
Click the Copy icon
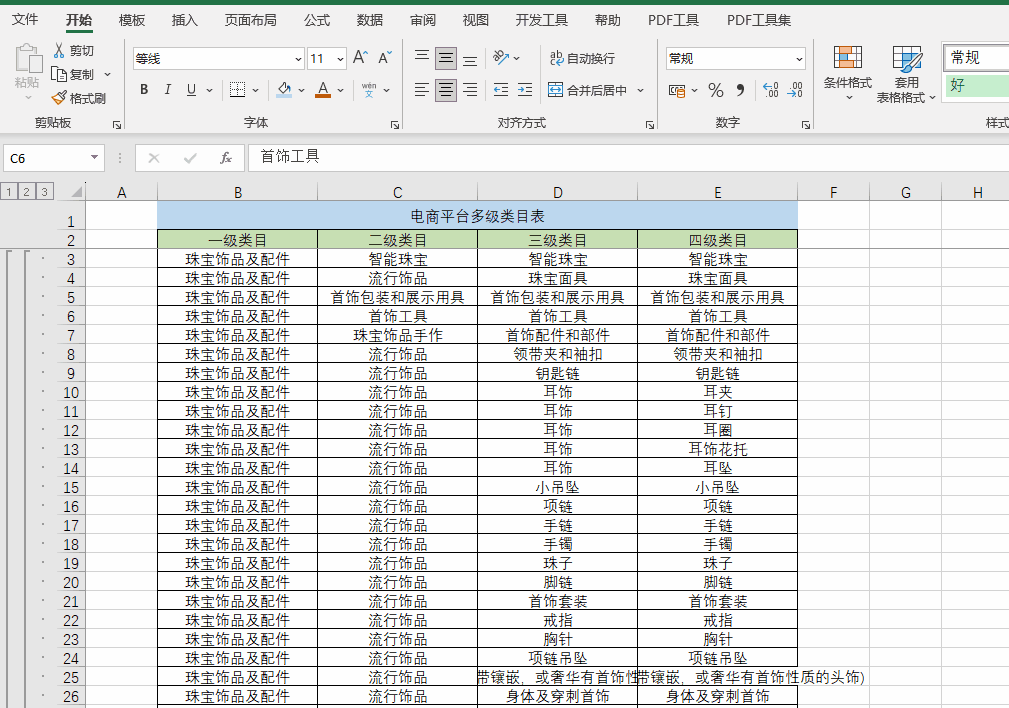pos(59,75)
